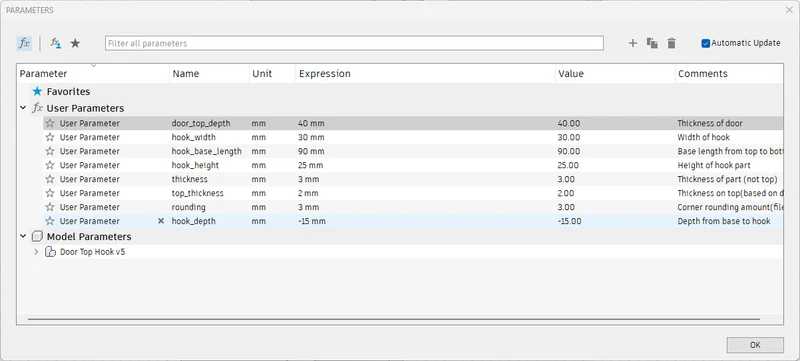Click the user parameters filter icon

56,43
